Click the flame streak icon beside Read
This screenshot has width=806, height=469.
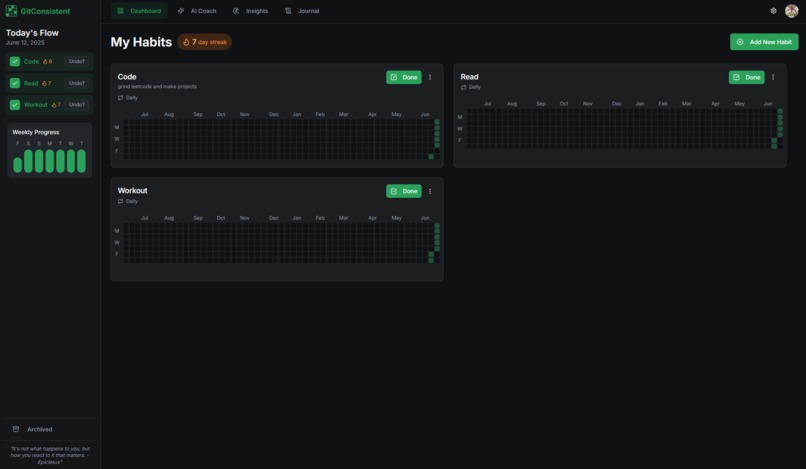(44, 83)
